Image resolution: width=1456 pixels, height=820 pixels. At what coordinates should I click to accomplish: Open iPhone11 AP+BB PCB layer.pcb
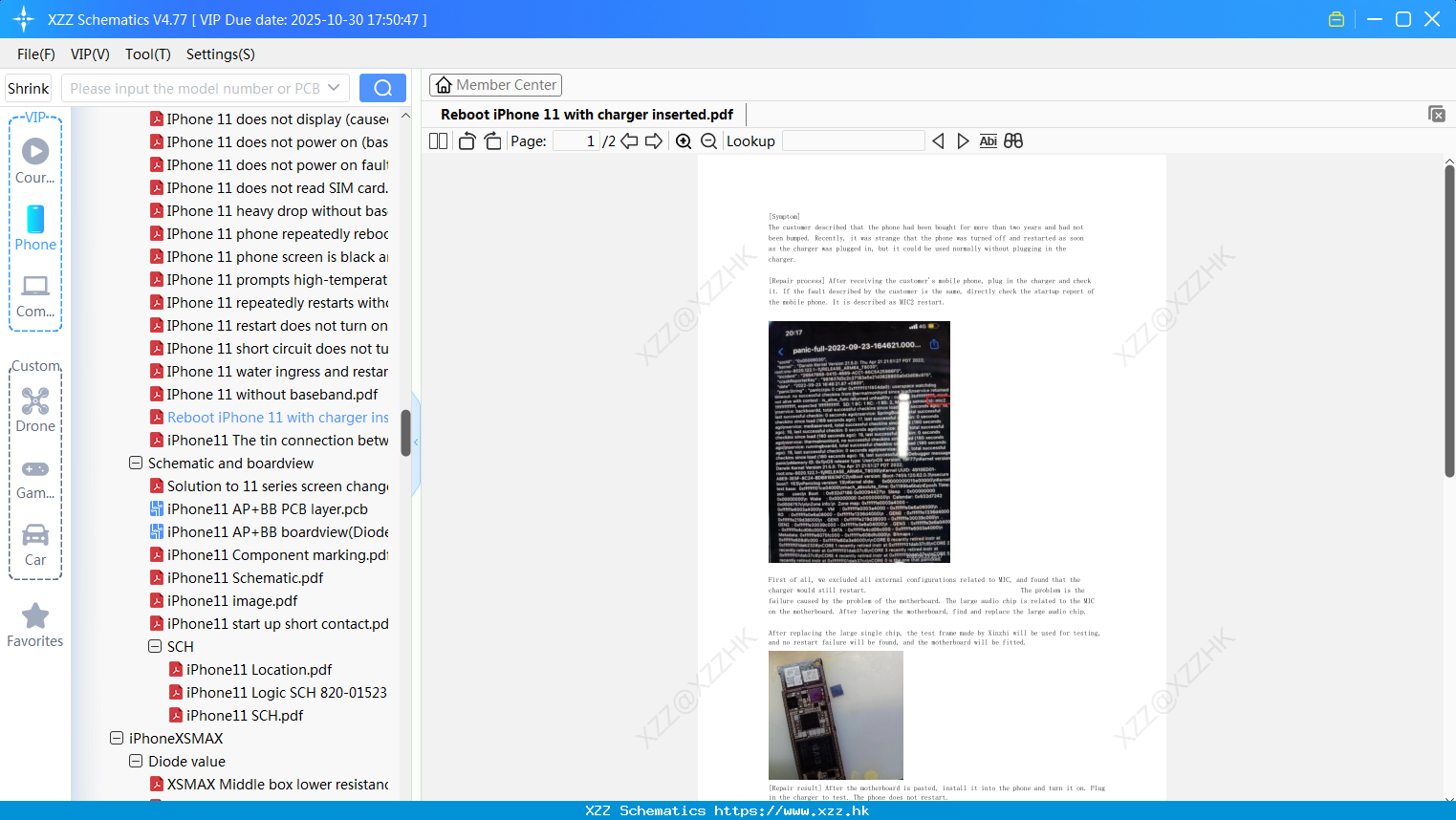pos(267,508)
